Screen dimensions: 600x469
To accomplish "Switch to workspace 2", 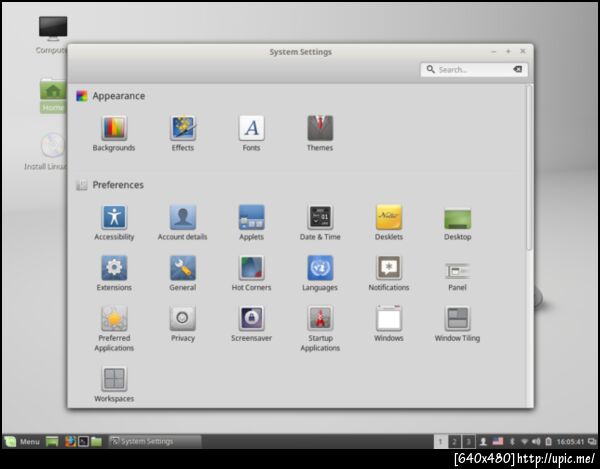I will tap(454, 442).
